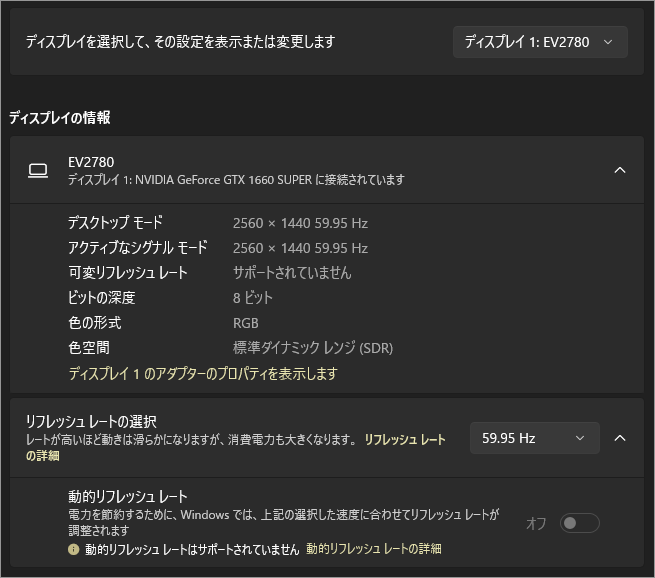Click the EV2780 display name heading
Image resolution: width=655 pixels, height=578 pixels.
coord(91,162)
